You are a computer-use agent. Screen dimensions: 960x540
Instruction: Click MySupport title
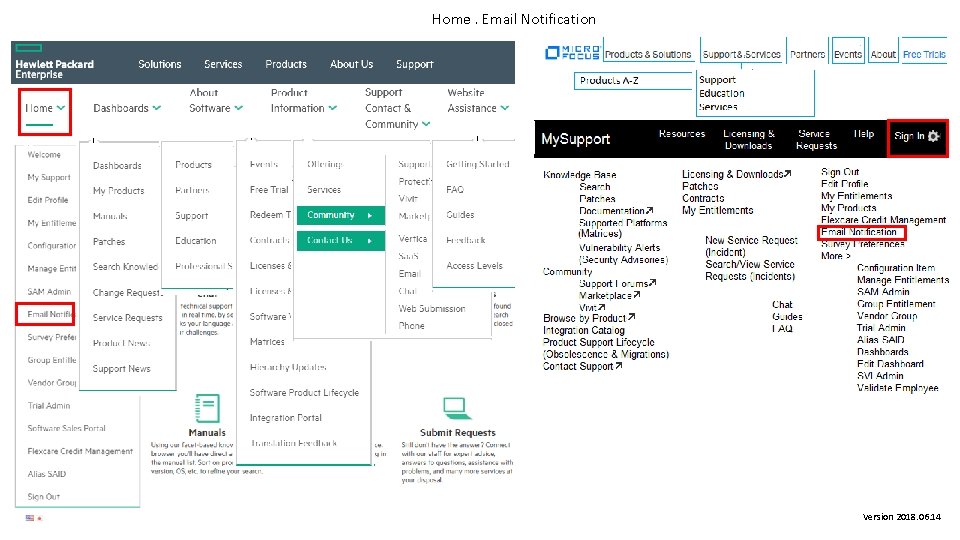(x=576, y=139)
